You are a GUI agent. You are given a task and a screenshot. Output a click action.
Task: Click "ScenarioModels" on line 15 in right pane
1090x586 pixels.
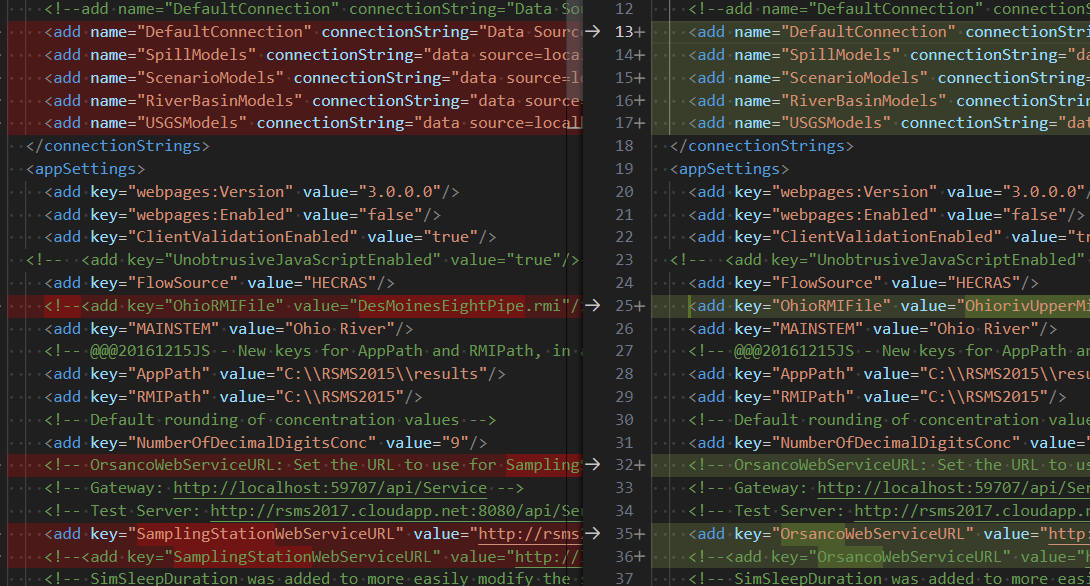click(854, 78)
